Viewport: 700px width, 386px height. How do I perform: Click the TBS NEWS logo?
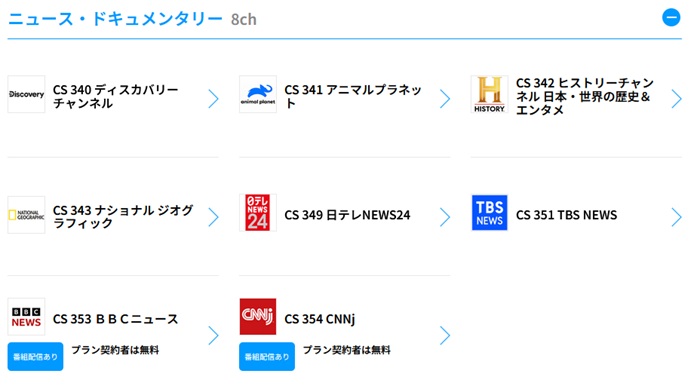(489, 213)
